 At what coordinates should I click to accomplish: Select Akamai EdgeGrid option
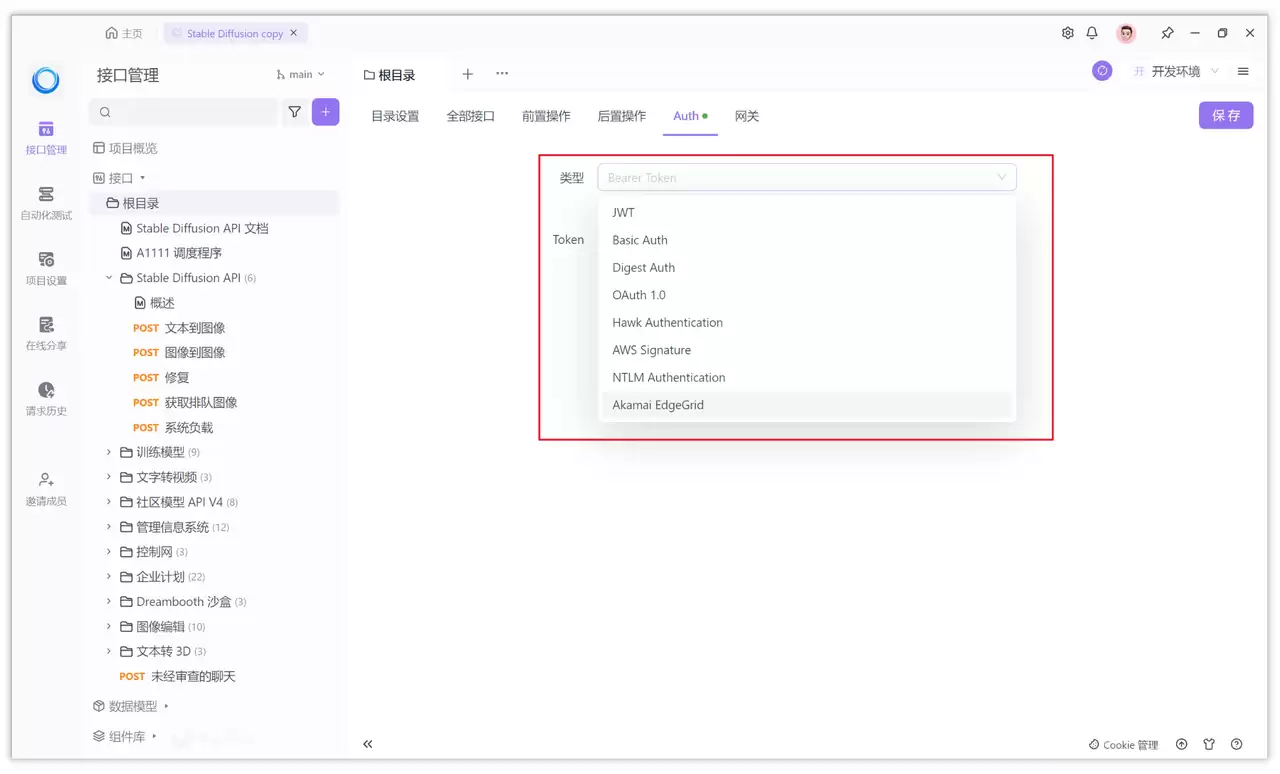807,405
